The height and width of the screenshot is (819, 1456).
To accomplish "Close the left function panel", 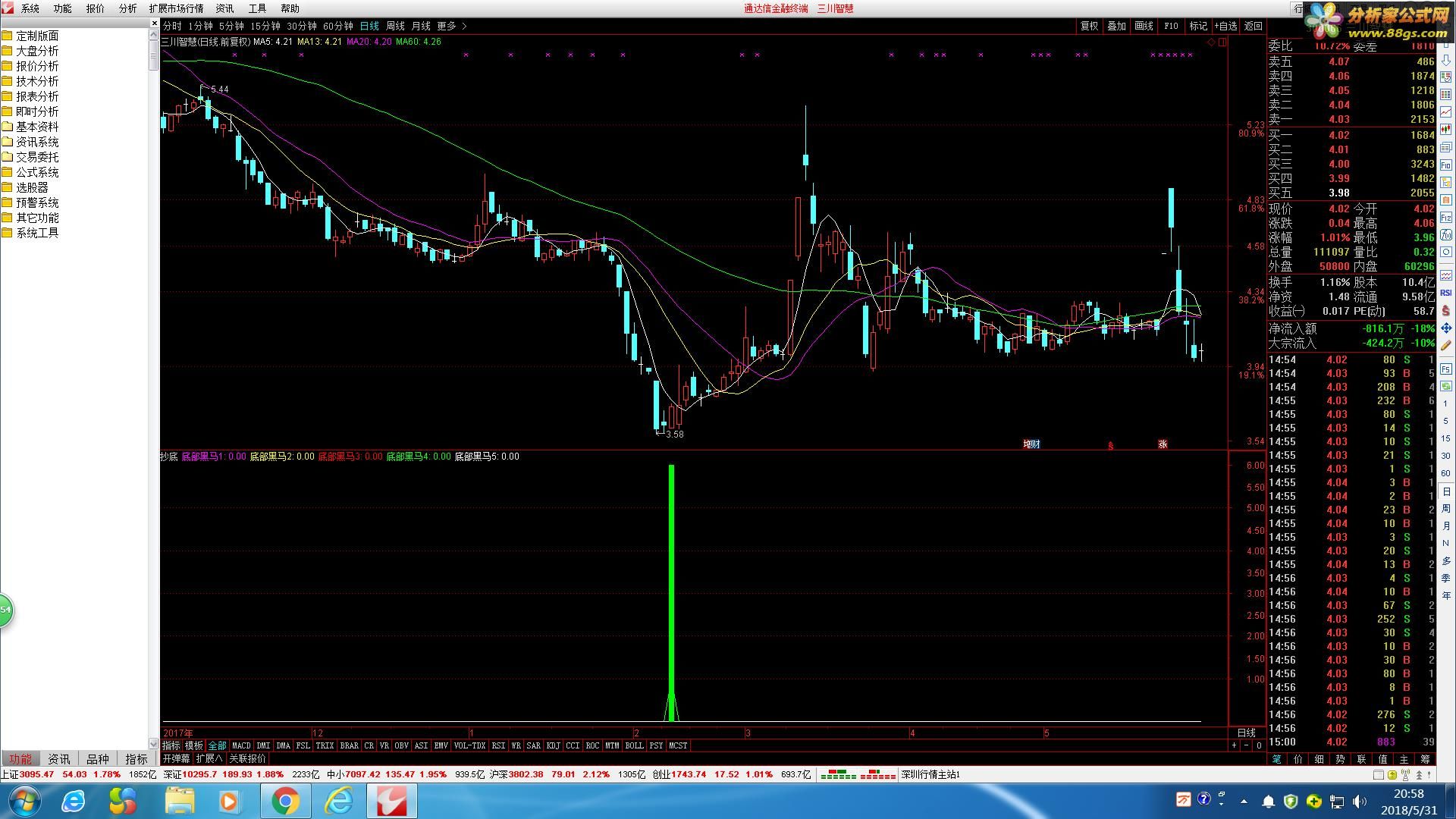I will tap(154, 25).
